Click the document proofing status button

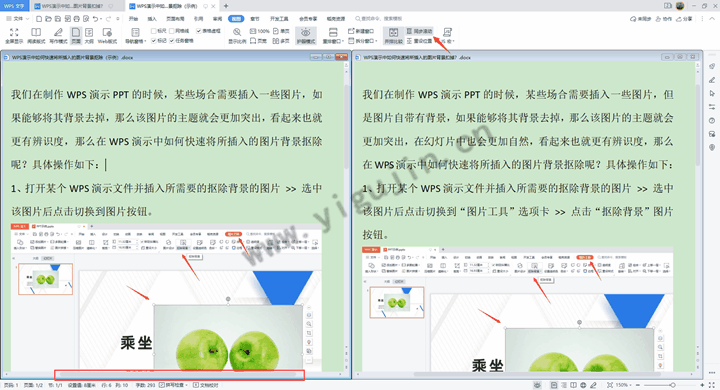(206, 385)
